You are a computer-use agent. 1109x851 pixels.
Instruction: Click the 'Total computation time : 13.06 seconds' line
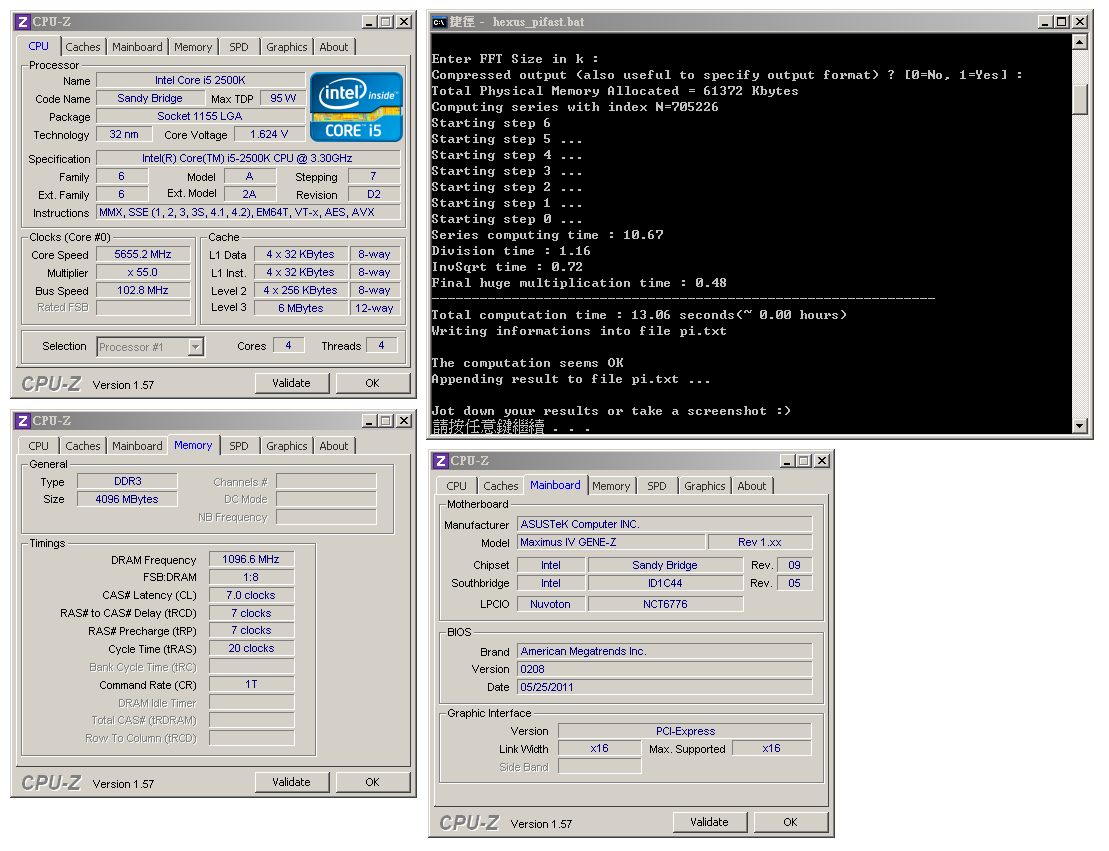point(639,315)
